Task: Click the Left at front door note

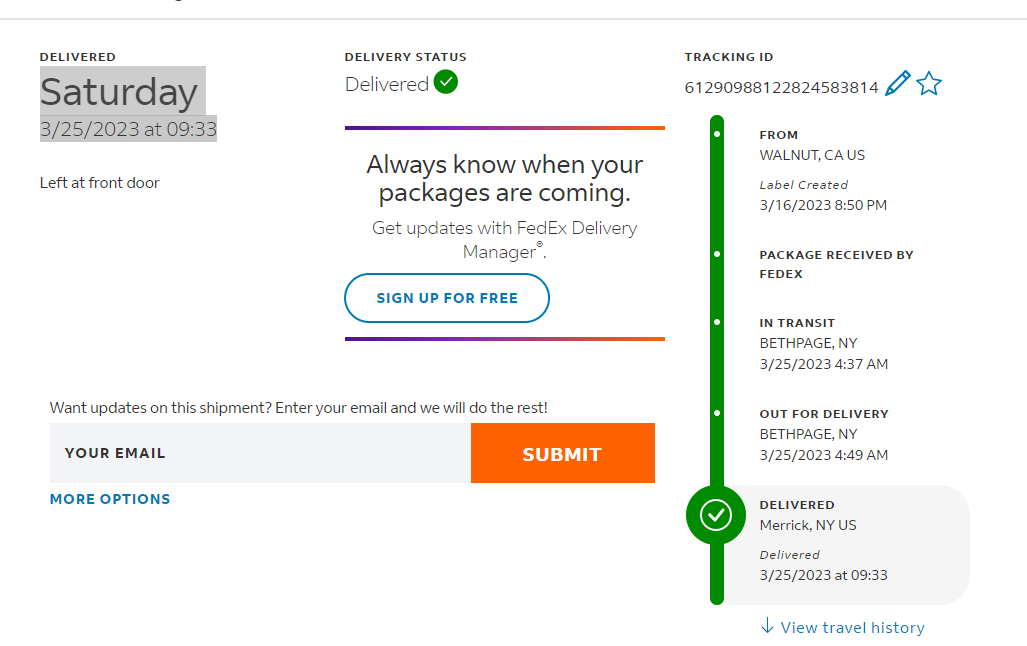Action: click(x=100, y=183)
